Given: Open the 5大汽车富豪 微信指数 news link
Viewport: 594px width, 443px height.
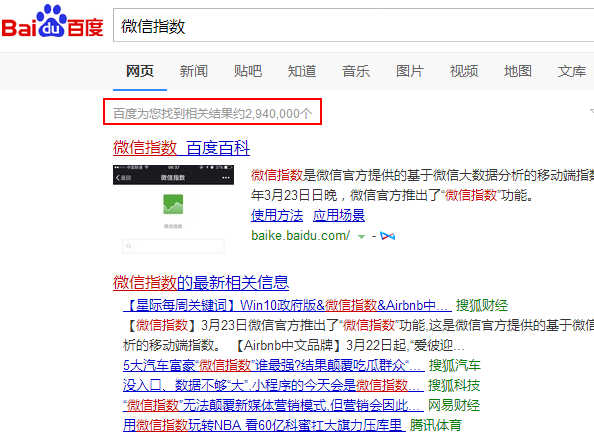Looking at the screenshot, I should [274, 365].
